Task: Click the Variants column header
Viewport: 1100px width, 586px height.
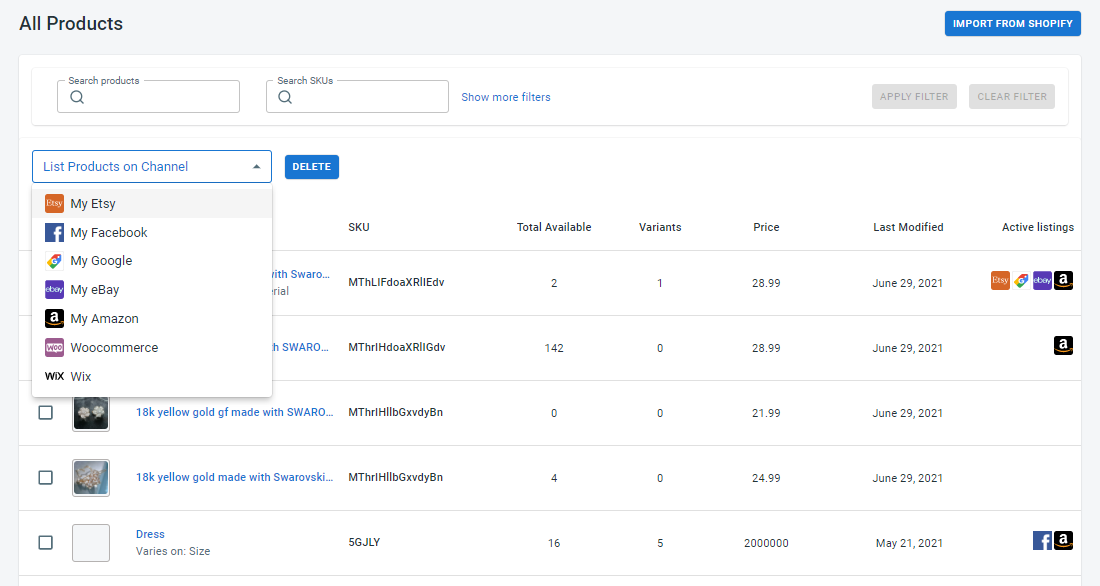Action: point(660,227)
